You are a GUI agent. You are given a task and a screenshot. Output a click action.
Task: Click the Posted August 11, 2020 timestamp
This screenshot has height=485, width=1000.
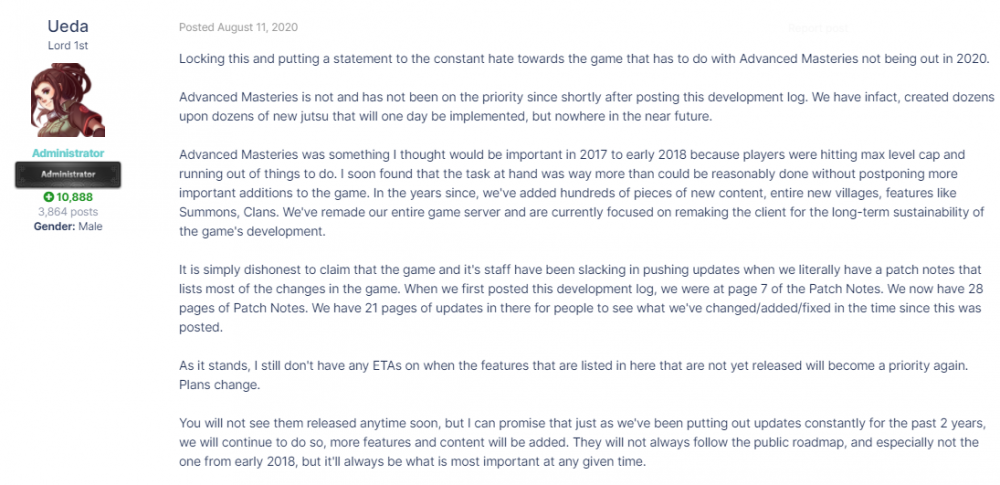click(x=238, y=27)
